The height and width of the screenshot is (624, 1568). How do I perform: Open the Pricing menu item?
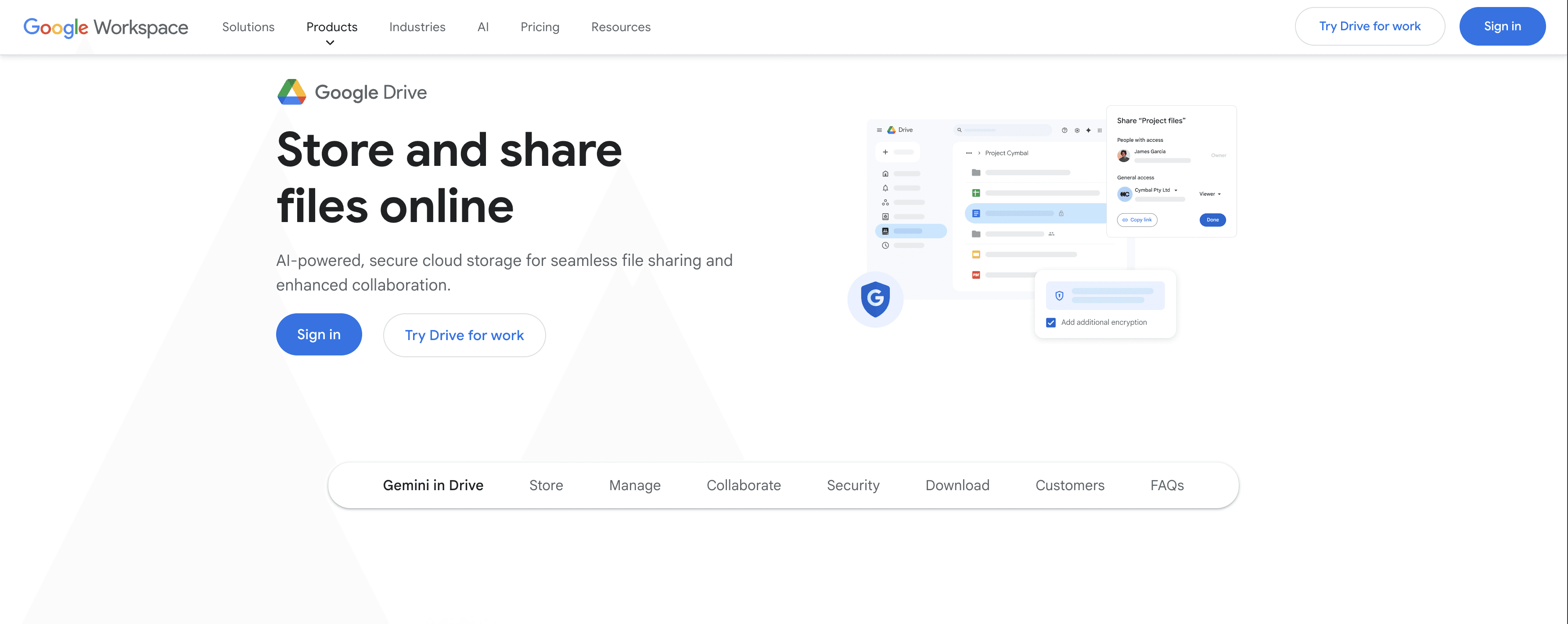point(539,27)
